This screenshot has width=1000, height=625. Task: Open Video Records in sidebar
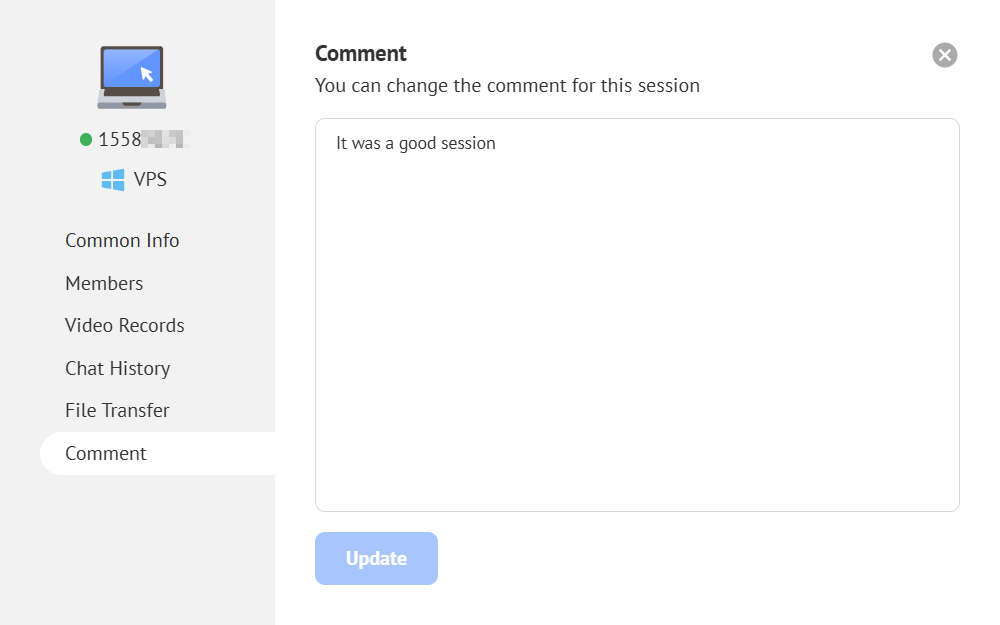click(125, 326)
